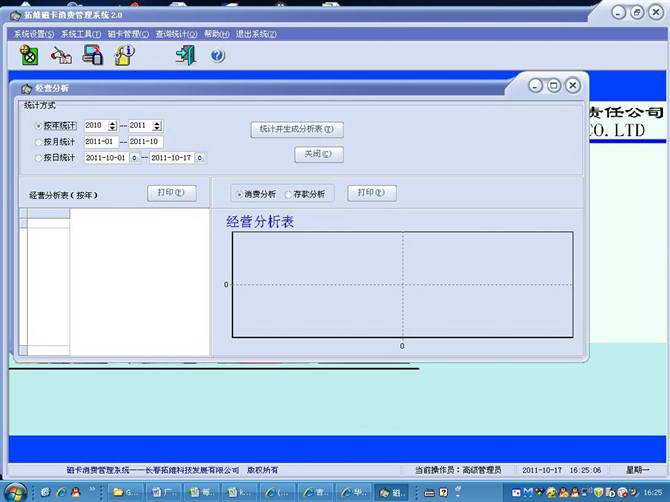
Task: Click the 关闭 button in the dialog
Action: click(319, 155)
